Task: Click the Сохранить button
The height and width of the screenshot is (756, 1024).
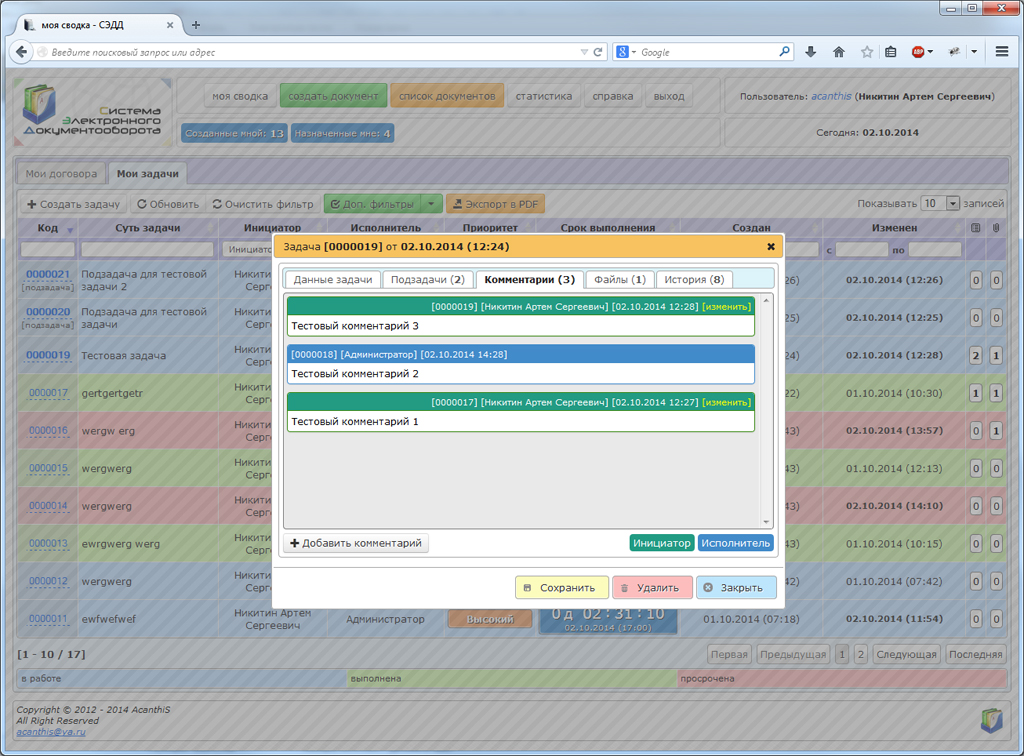Action: coord(562,588)
